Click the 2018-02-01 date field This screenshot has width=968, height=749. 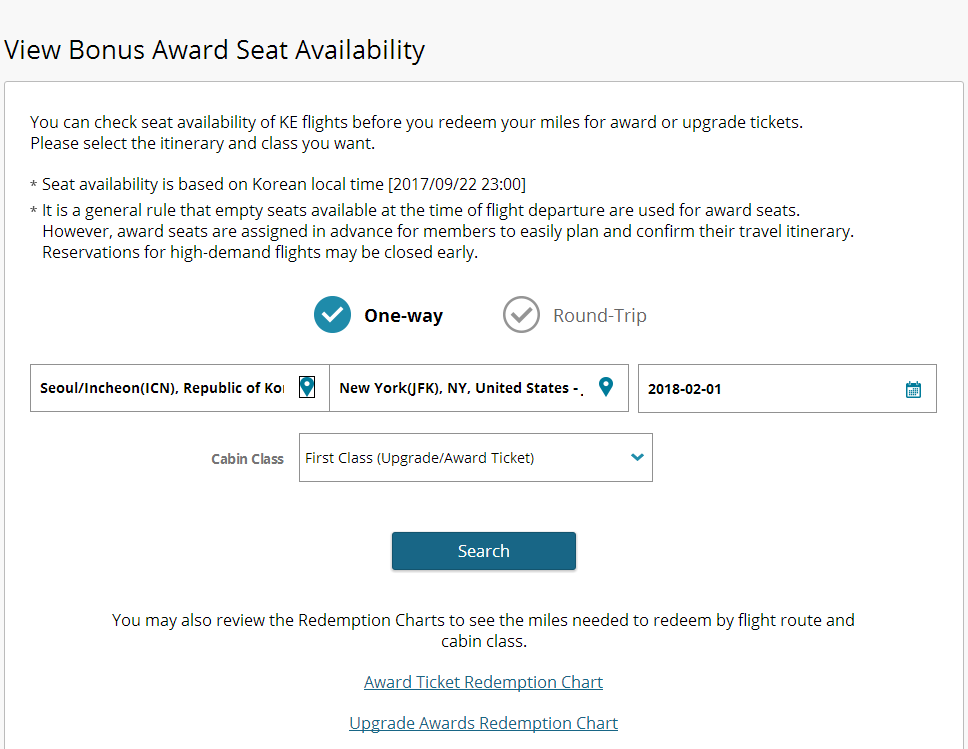click(787, 388)
